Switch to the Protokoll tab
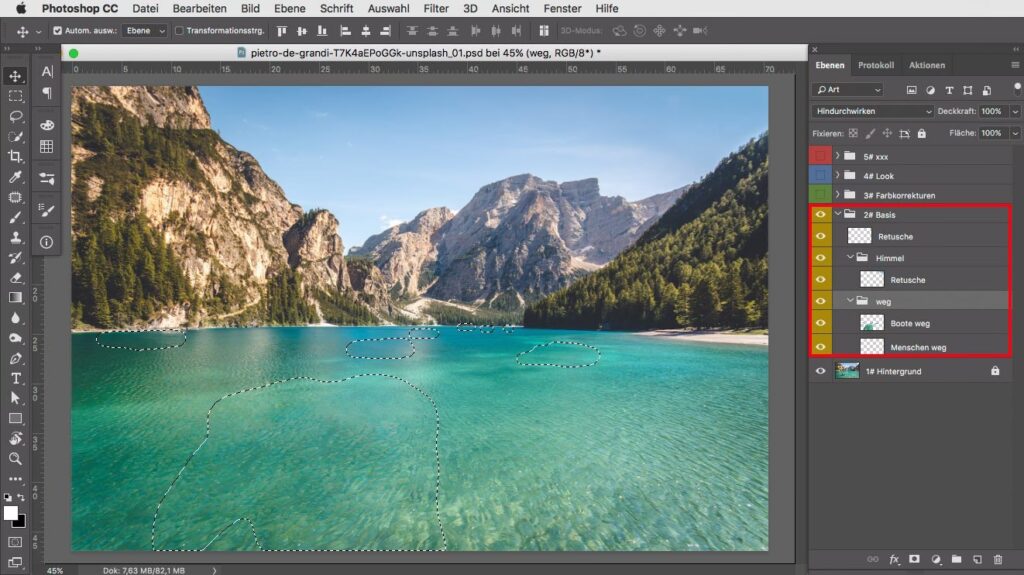The height and width of the screenshot is (575, 1024). pyautogui.click(x=876, y=66)
